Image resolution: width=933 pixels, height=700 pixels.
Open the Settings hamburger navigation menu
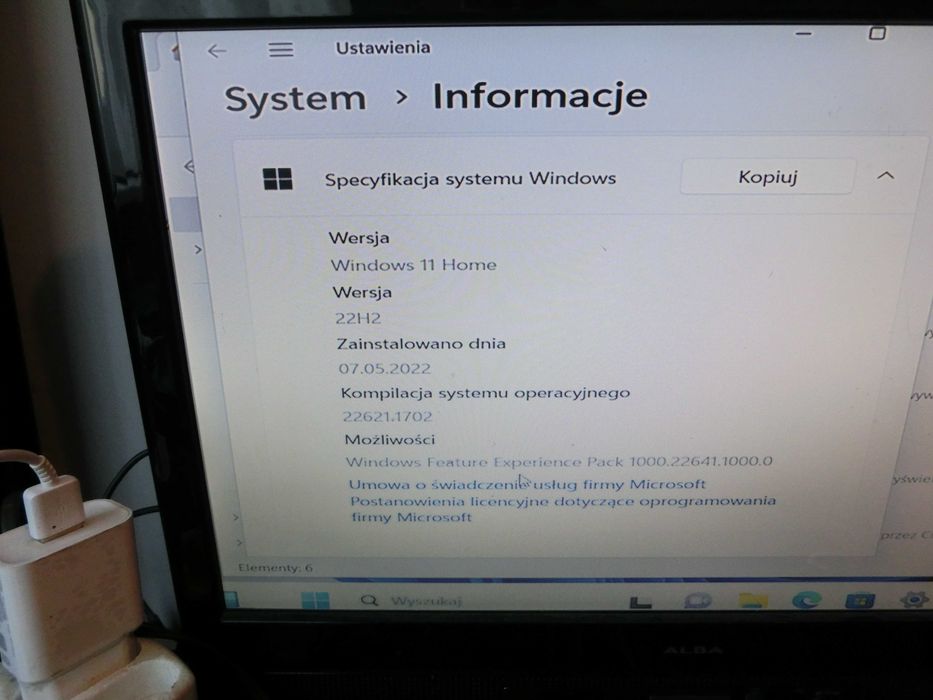pyautogui.click(x=281, y=49)
